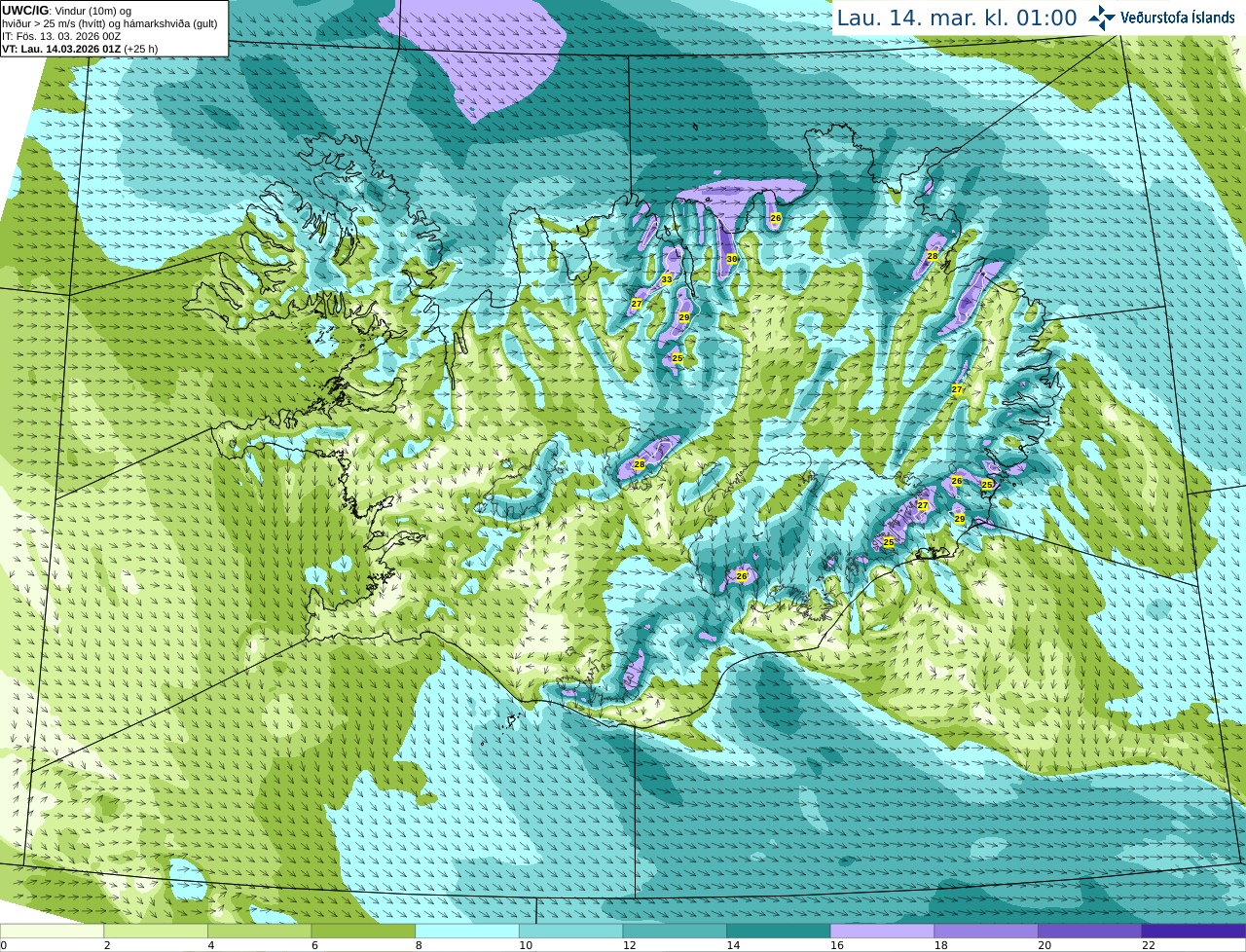Pick the 14–16 m/s dark teal swatch
The height and width of the screenshot is (952, 1246).
click(x=779, y=931)
